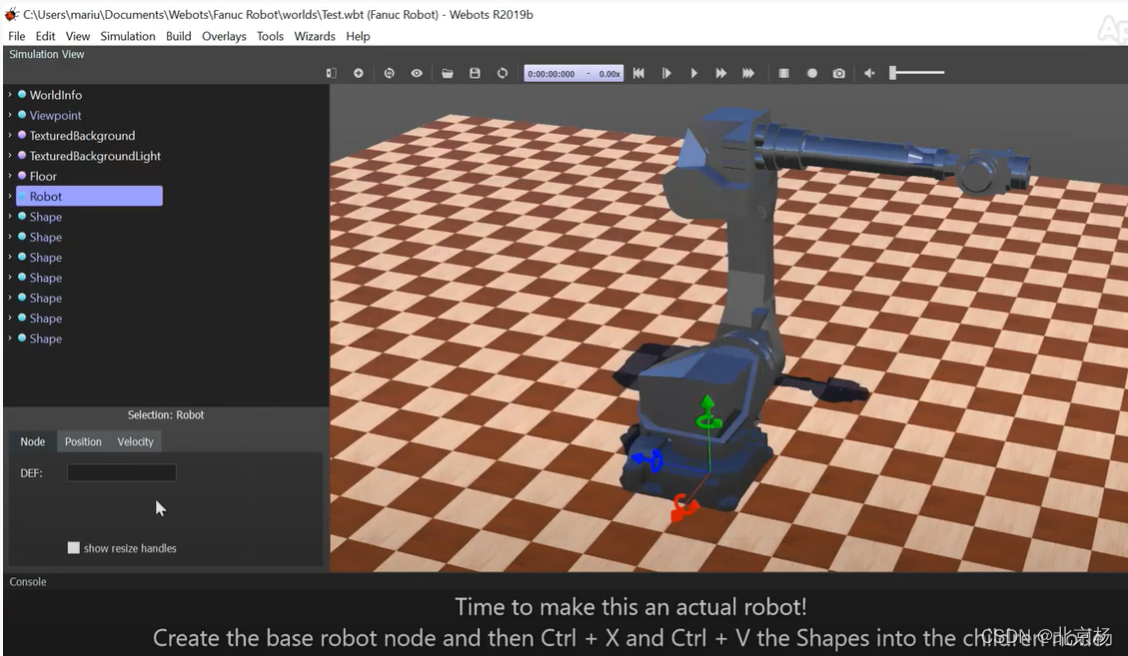This screenshot has width=1128, height=656.
Task: Open the Build menu
Action: [x=178, y=36]
